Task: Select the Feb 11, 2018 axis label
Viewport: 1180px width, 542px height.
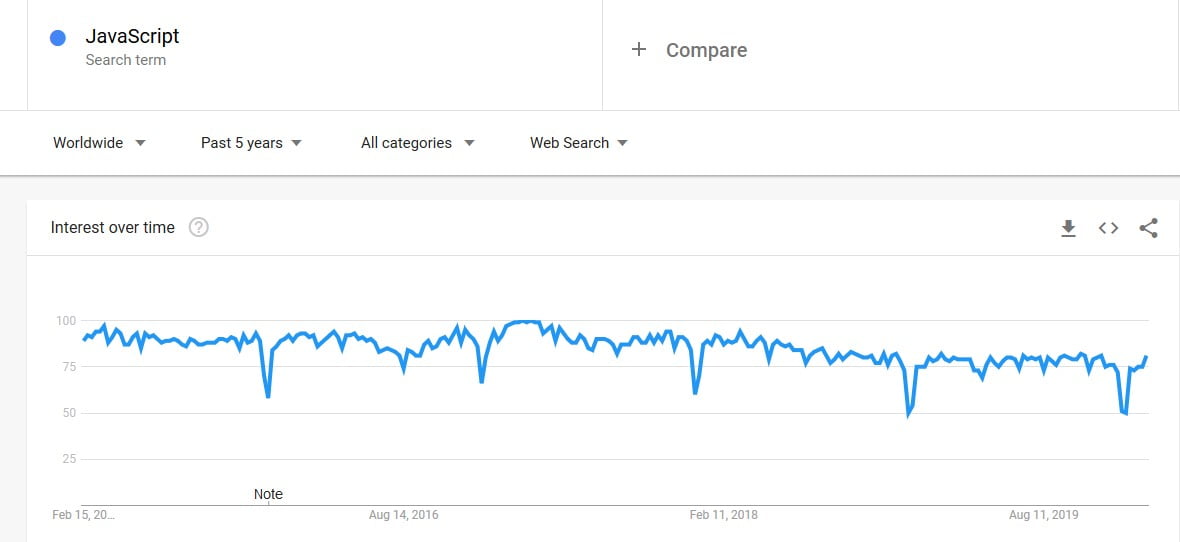Action: click(724, 515)
